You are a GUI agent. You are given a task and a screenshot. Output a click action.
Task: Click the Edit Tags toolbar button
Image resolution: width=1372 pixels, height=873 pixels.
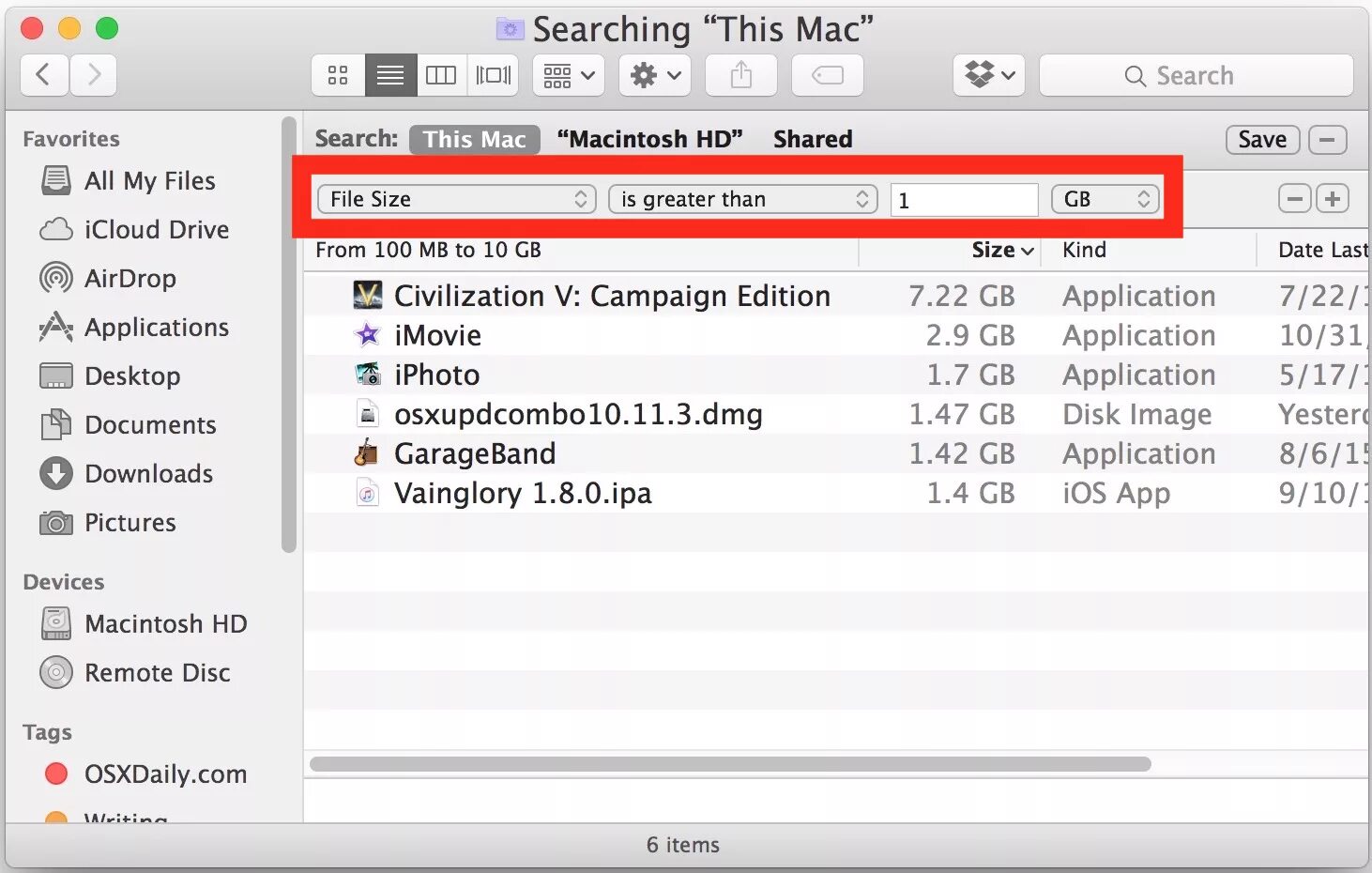point(828,75)
